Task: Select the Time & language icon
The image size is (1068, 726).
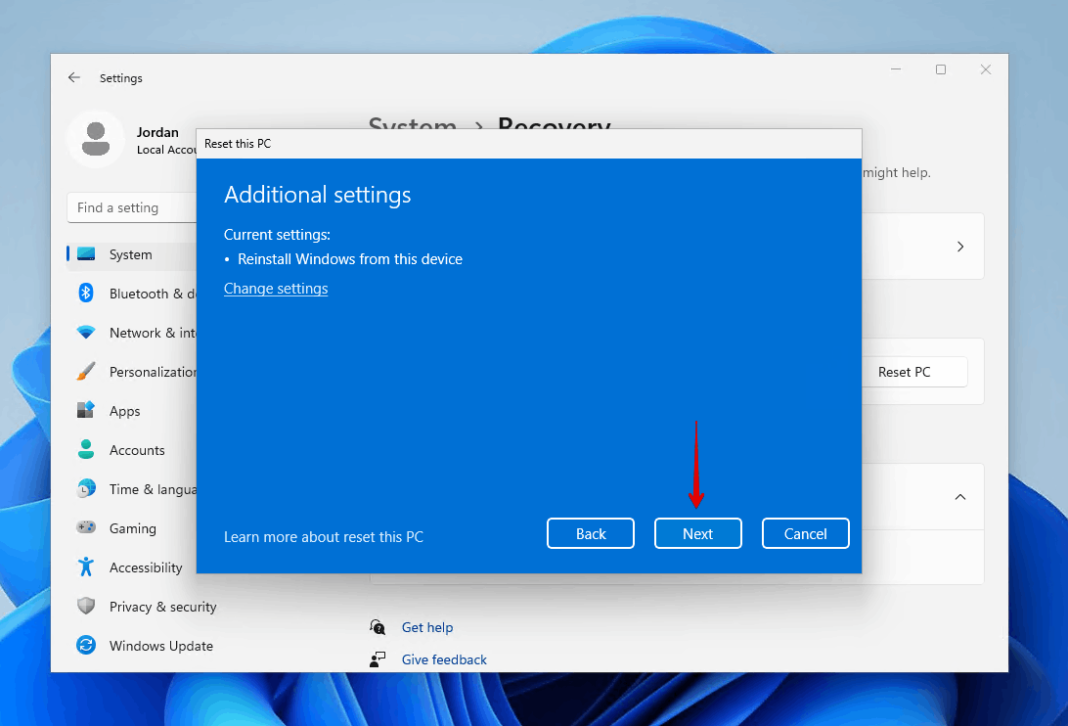Action: (90, 489)
